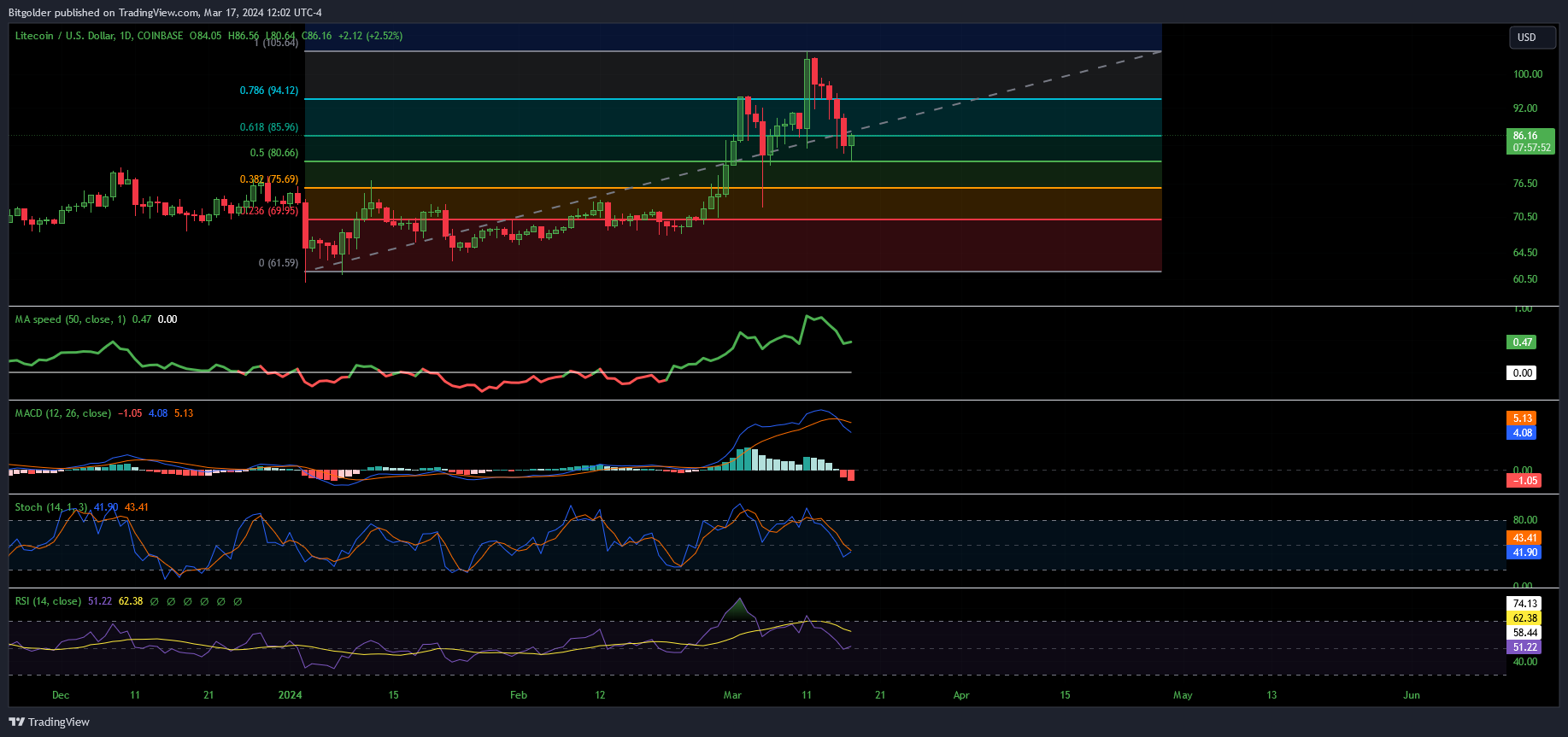
Task: Click the RSI (14, close) indicator title
Action: [49, 601]
